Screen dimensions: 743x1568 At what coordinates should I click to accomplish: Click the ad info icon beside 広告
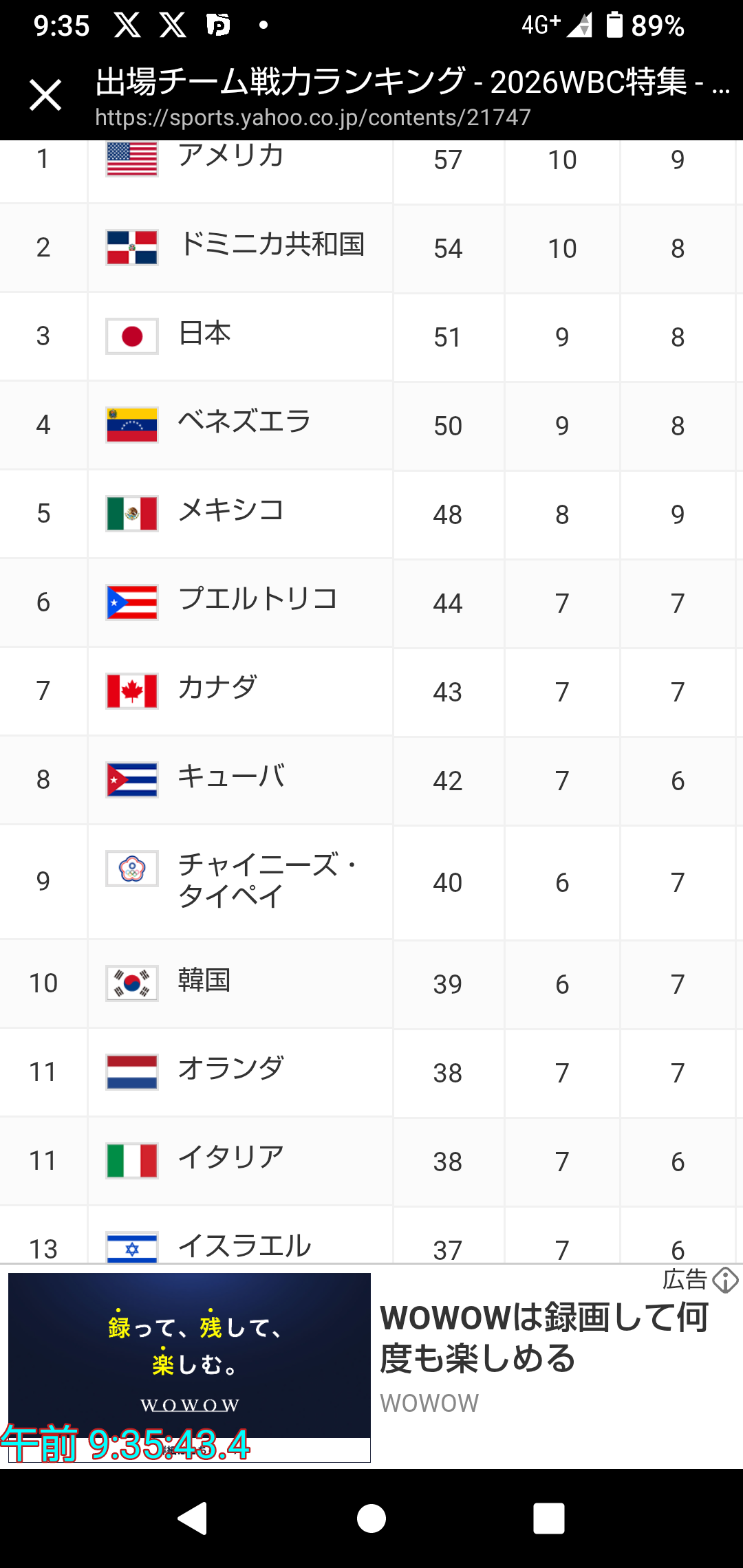point(725,1280)
